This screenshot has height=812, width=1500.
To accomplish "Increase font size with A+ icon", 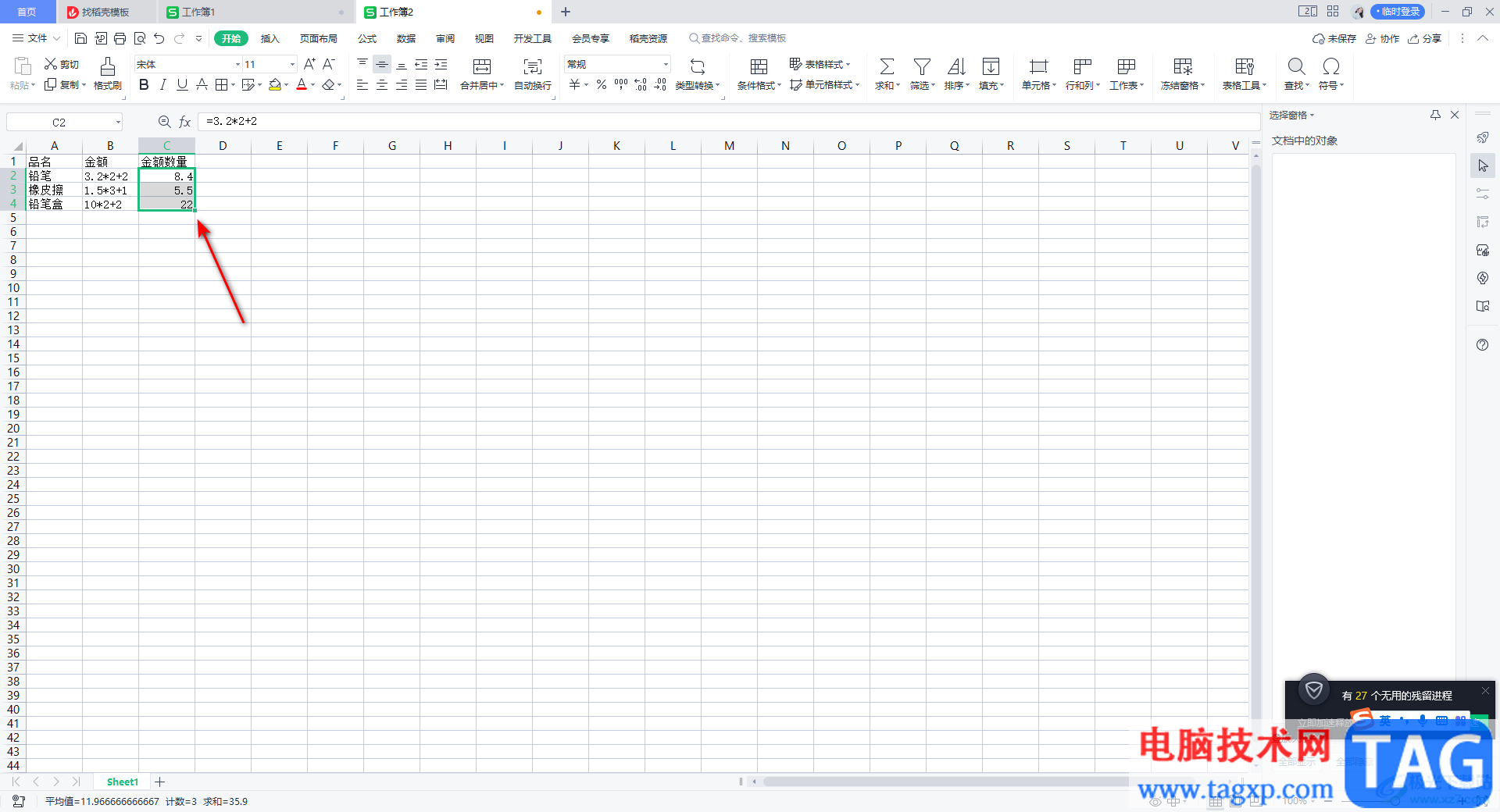I will [x=309, y=64].
